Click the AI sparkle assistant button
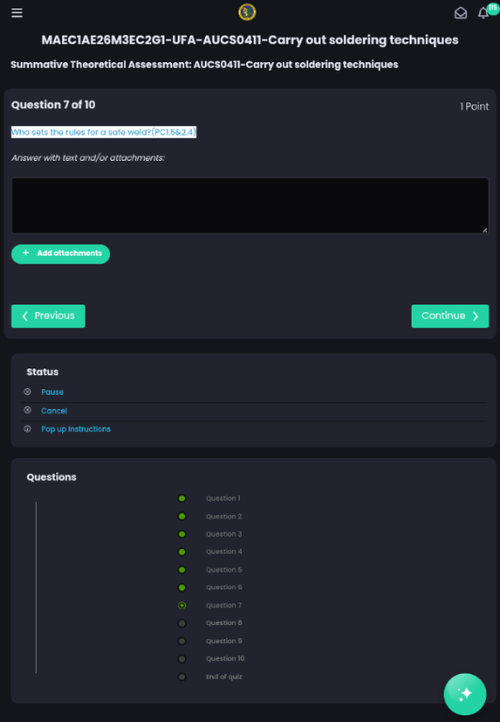The height and width of the screenshot is (722, 500). tap(465, 694)
